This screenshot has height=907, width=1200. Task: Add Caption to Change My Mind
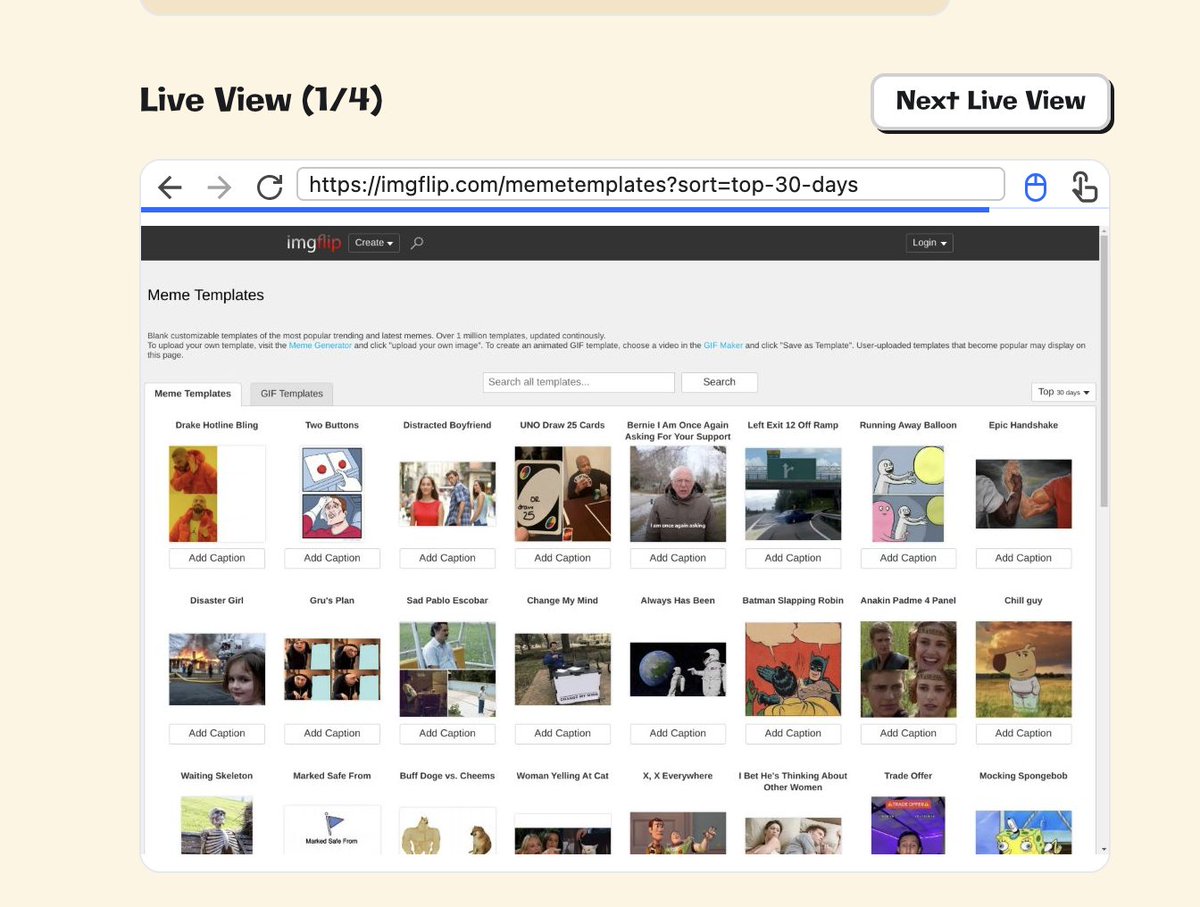tap(562, 733)
